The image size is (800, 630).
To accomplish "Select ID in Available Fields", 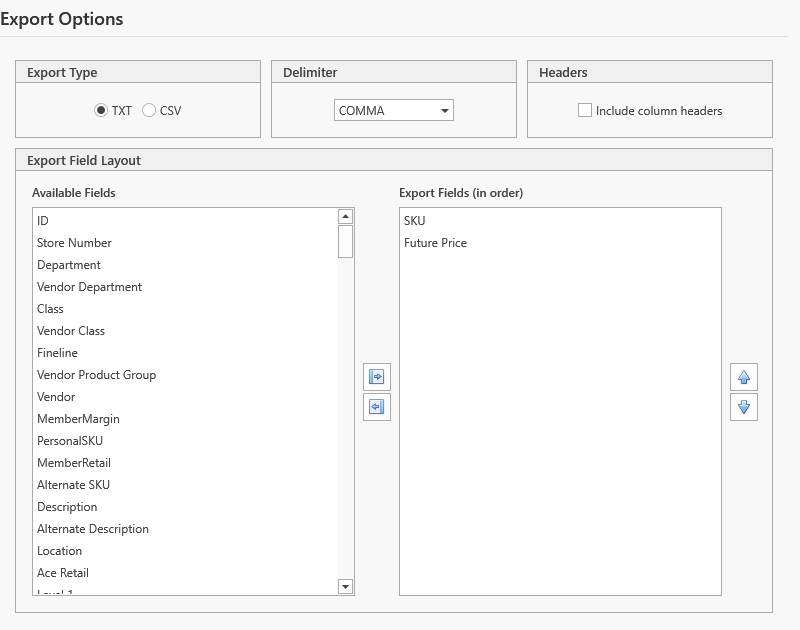I will click(x=184, y=220).
